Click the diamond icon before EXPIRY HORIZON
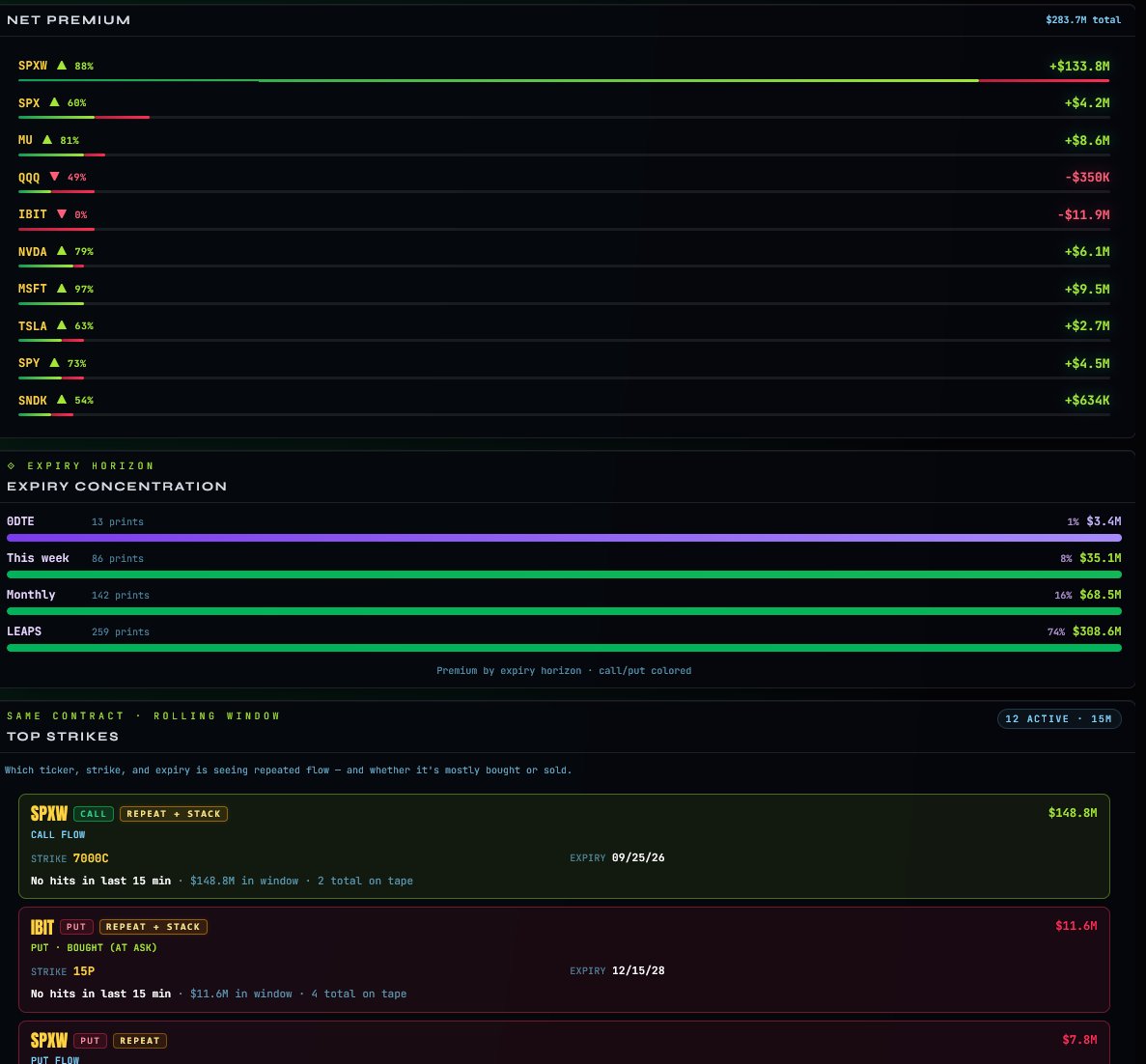The image size is (1146, 1064). [11, 465]
